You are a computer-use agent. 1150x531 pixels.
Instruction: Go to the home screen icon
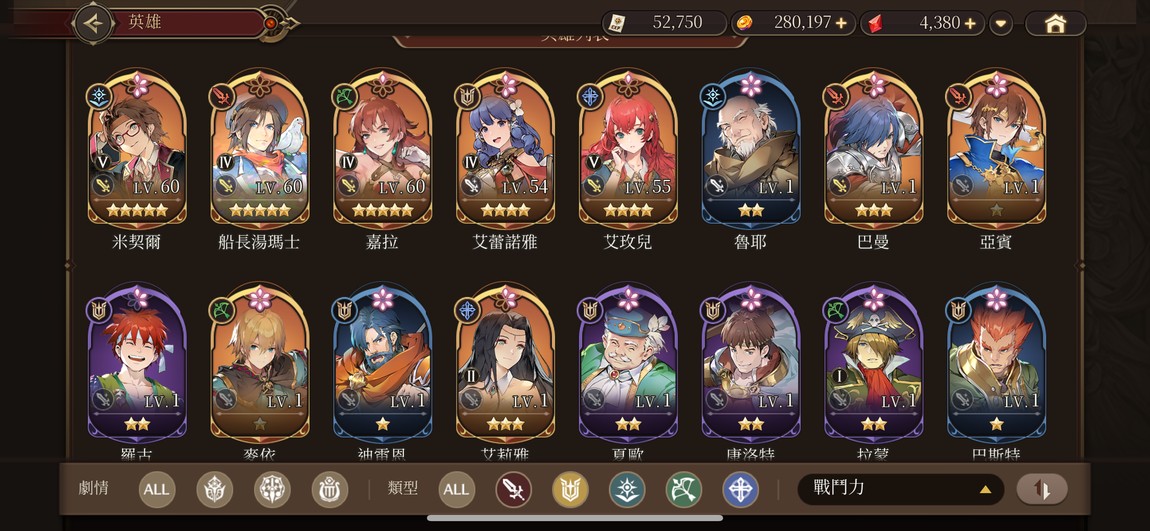1055,23
